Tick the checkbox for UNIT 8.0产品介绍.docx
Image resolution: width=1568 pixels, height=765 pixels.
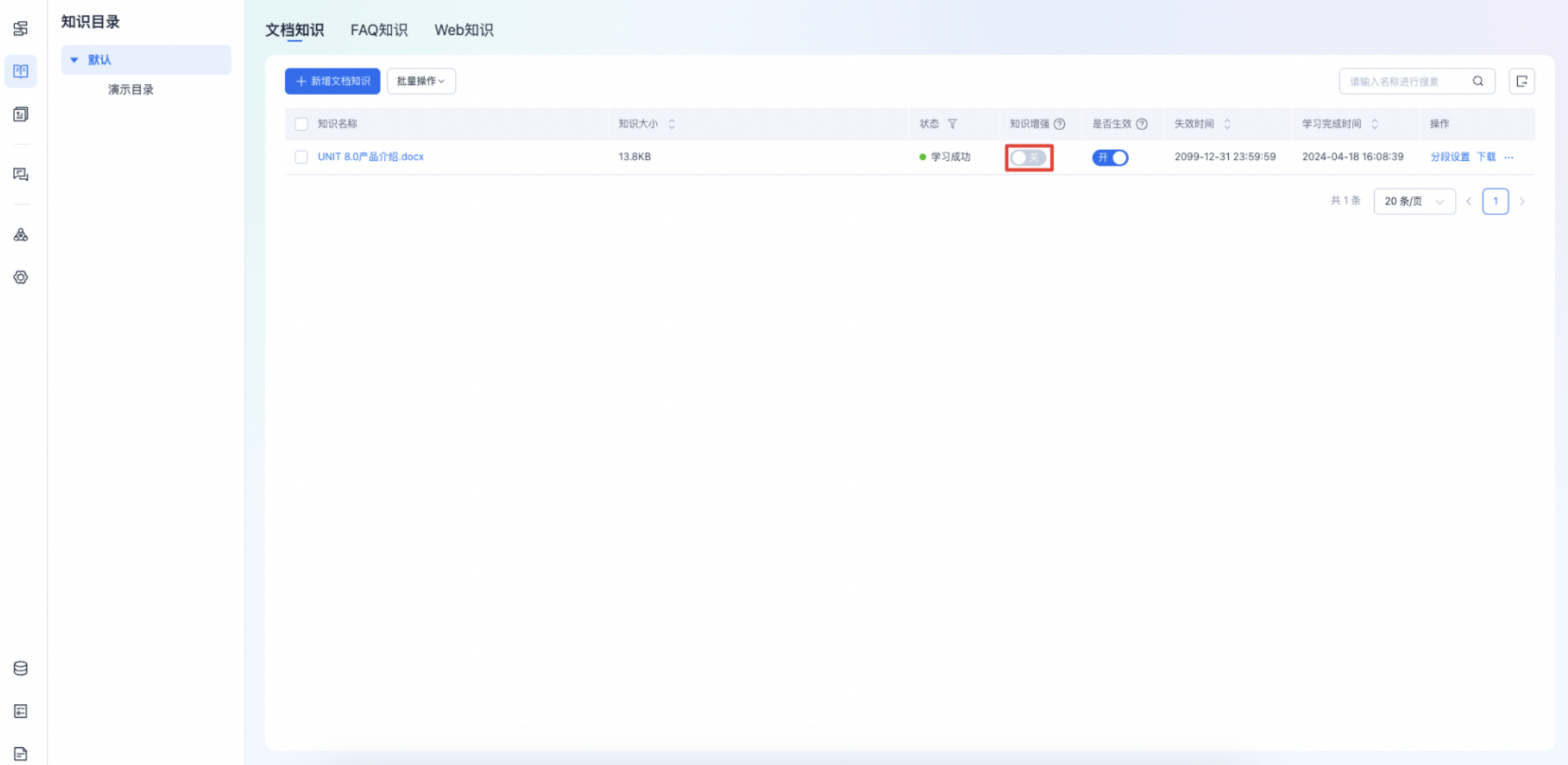pos(301,157)
